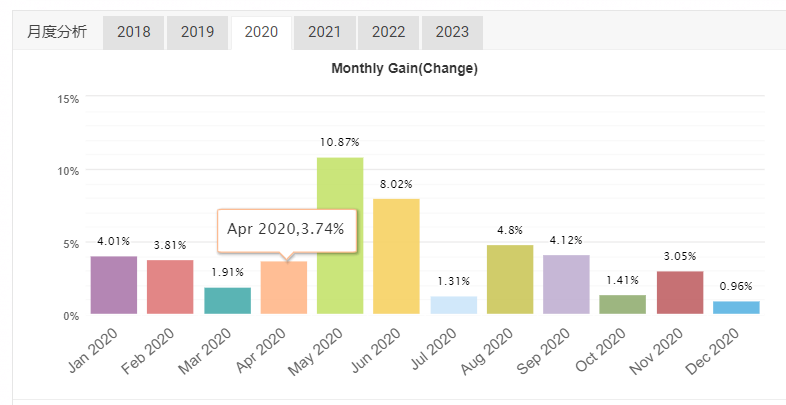
Task: Click the 月度分析 label
Action: tap(57, 32)
